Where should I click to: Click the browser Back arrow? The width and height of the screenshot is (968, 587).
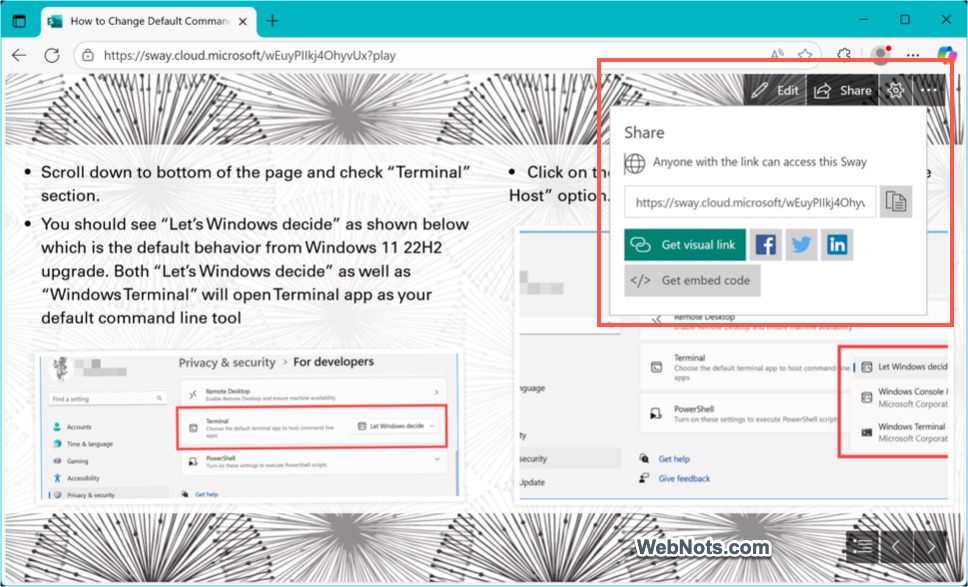(x=19, y=56)
